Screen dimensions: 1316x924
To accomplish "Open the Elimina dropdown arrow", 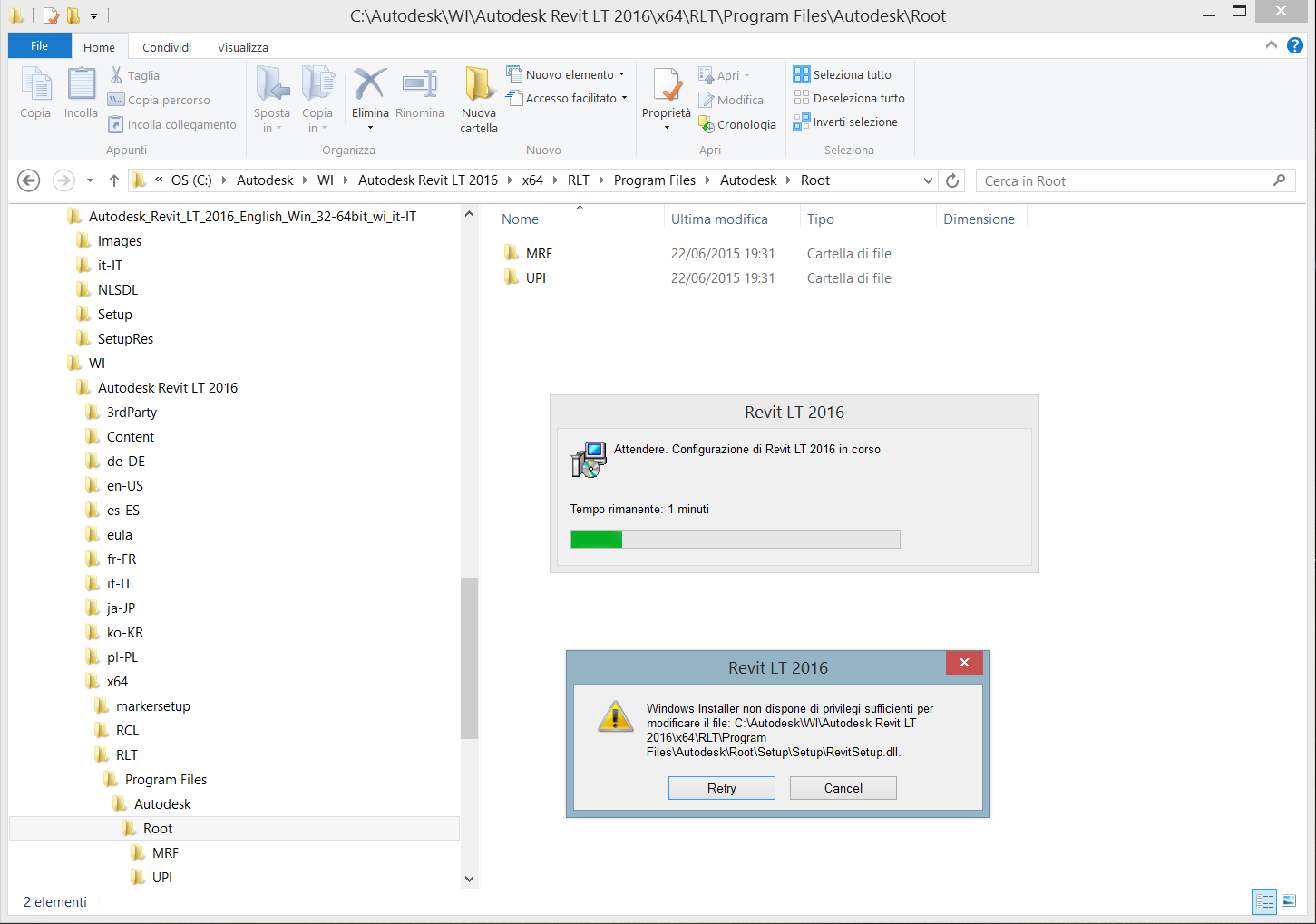I will (x=370, y=128).
